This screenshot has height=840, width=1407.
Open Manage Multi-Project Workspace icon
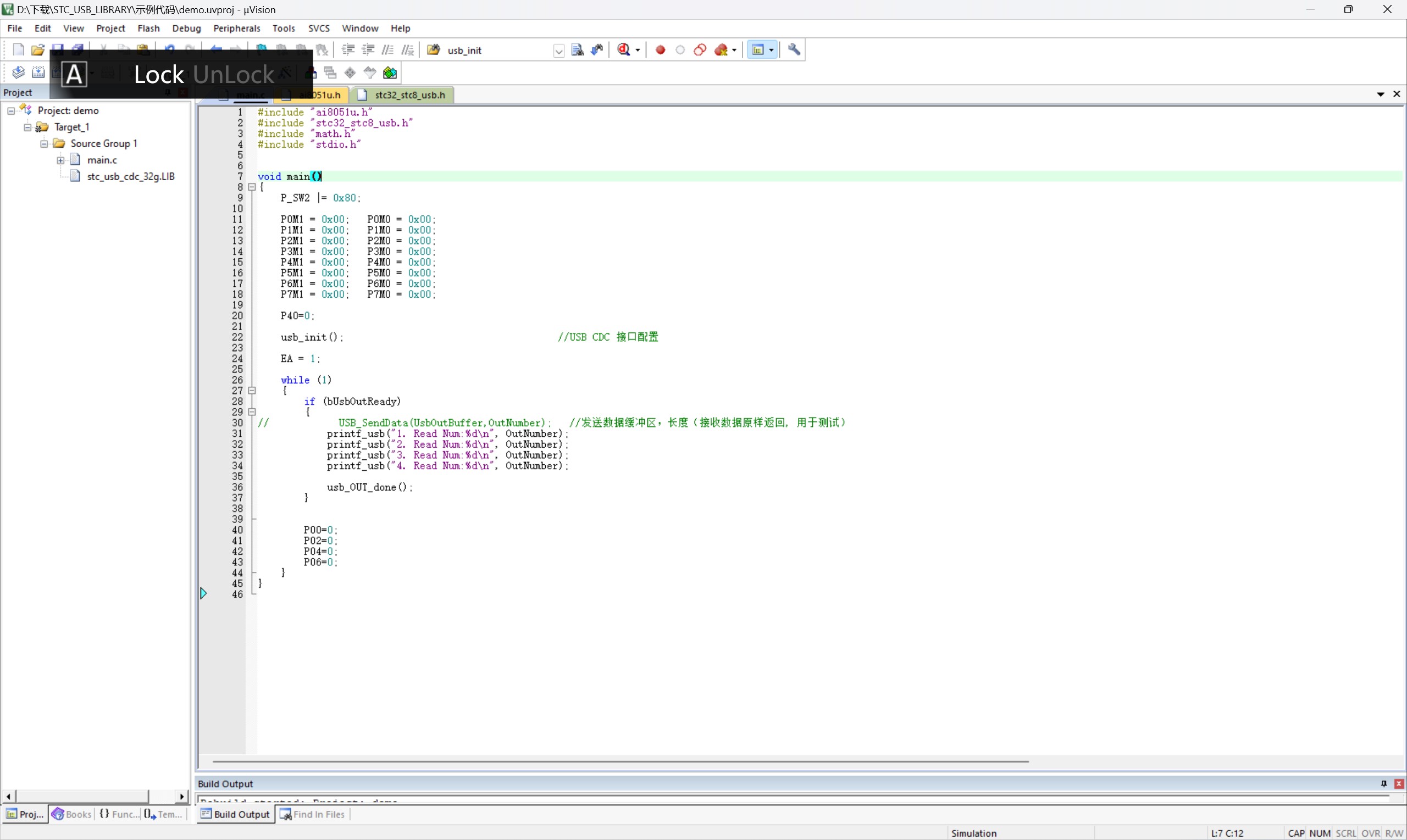click(x=330, y=73)
